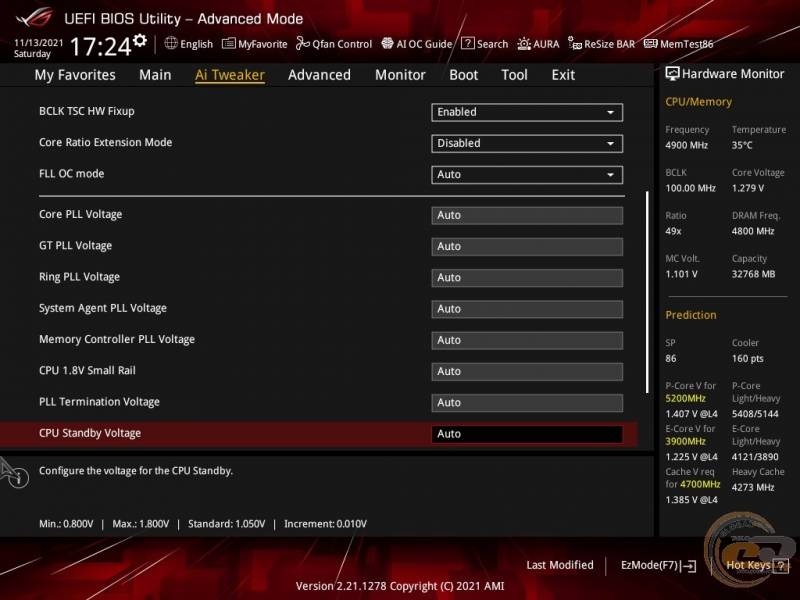
Task: Click the EzMode exit arrow icon
Action: (x=688, y=565)
